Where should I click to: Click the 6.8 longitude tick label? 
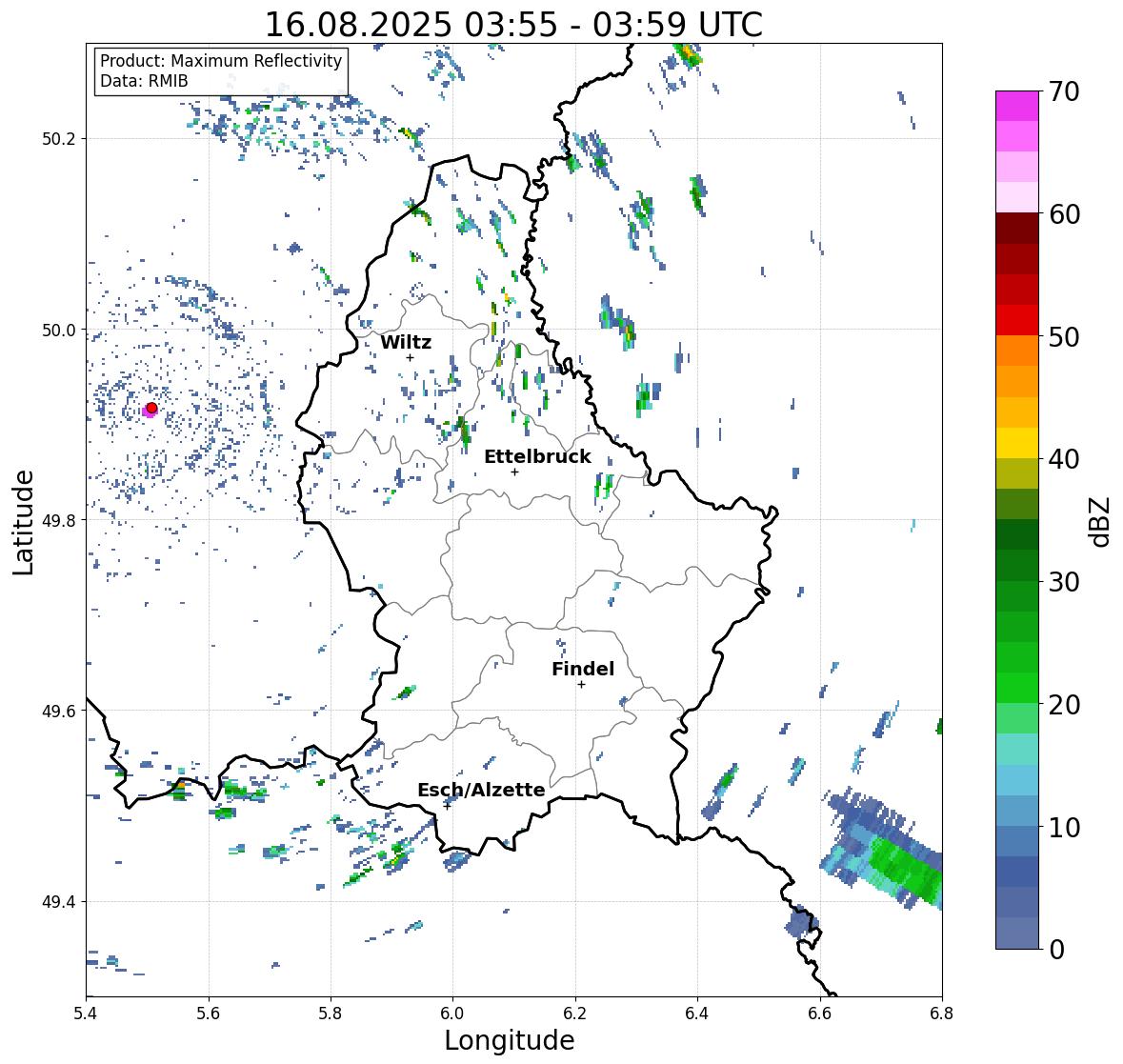(941, 1013)
